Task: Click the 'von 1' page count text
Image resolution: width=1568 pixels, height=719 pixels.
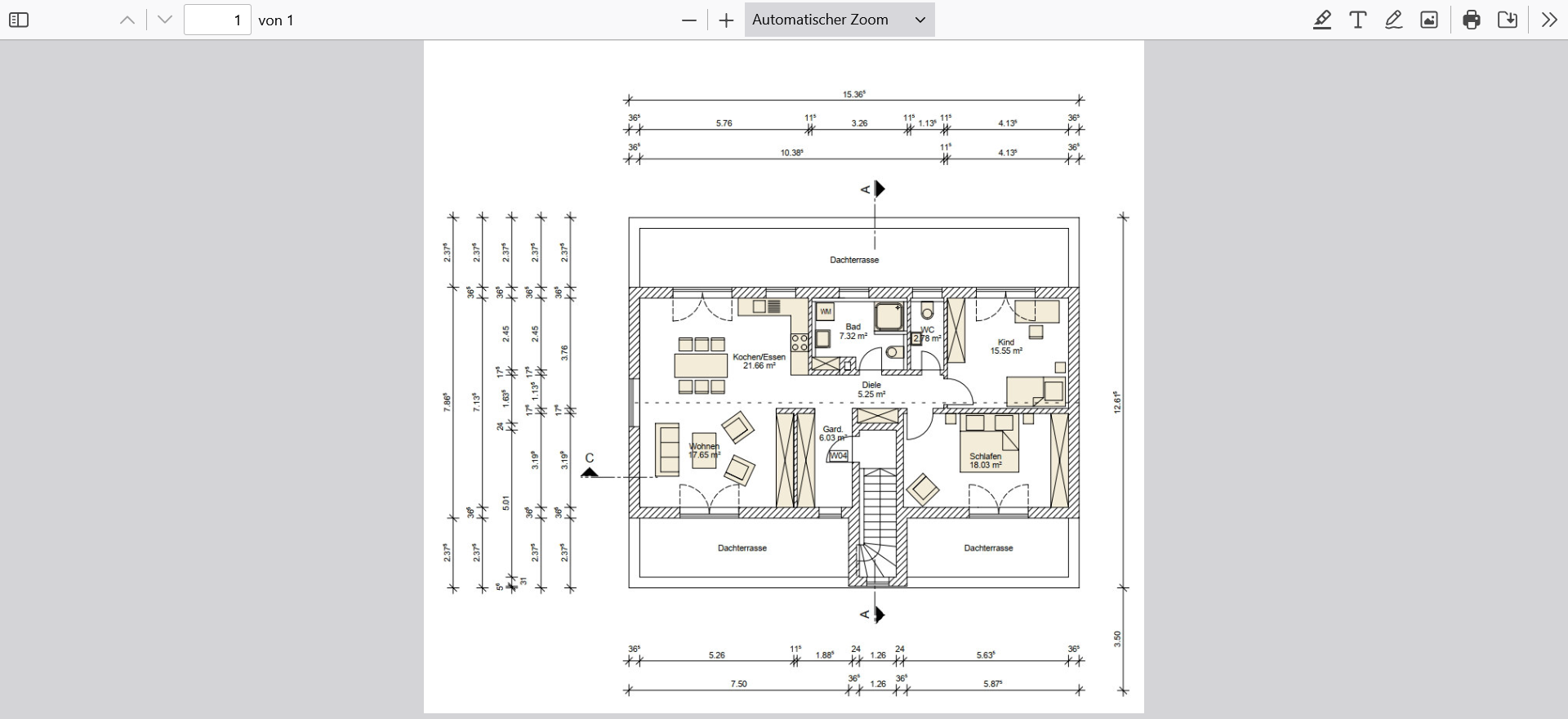Action: click(x=276, y=20)
